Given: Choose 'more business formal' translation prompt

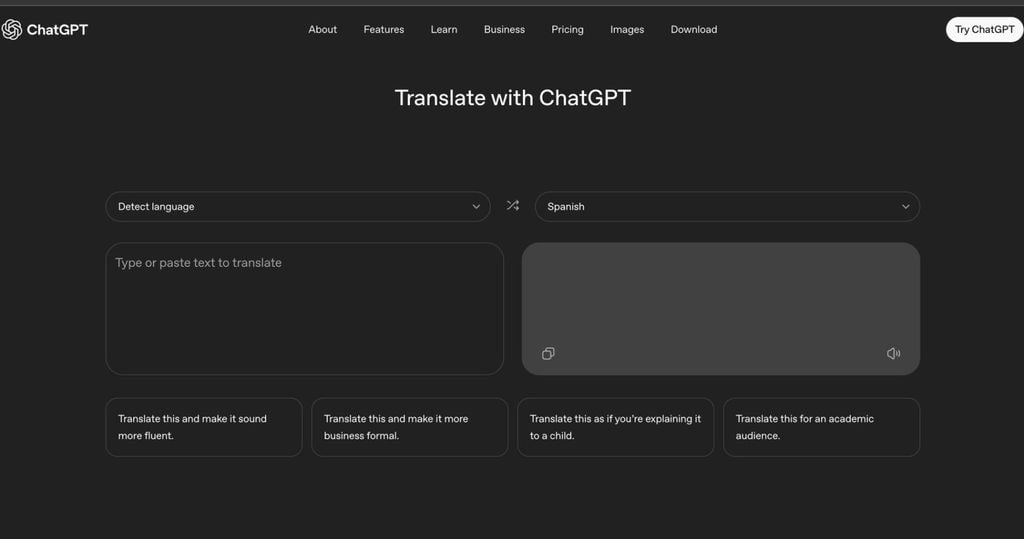Looking at the screenshot, I should [x=409, y=427].
